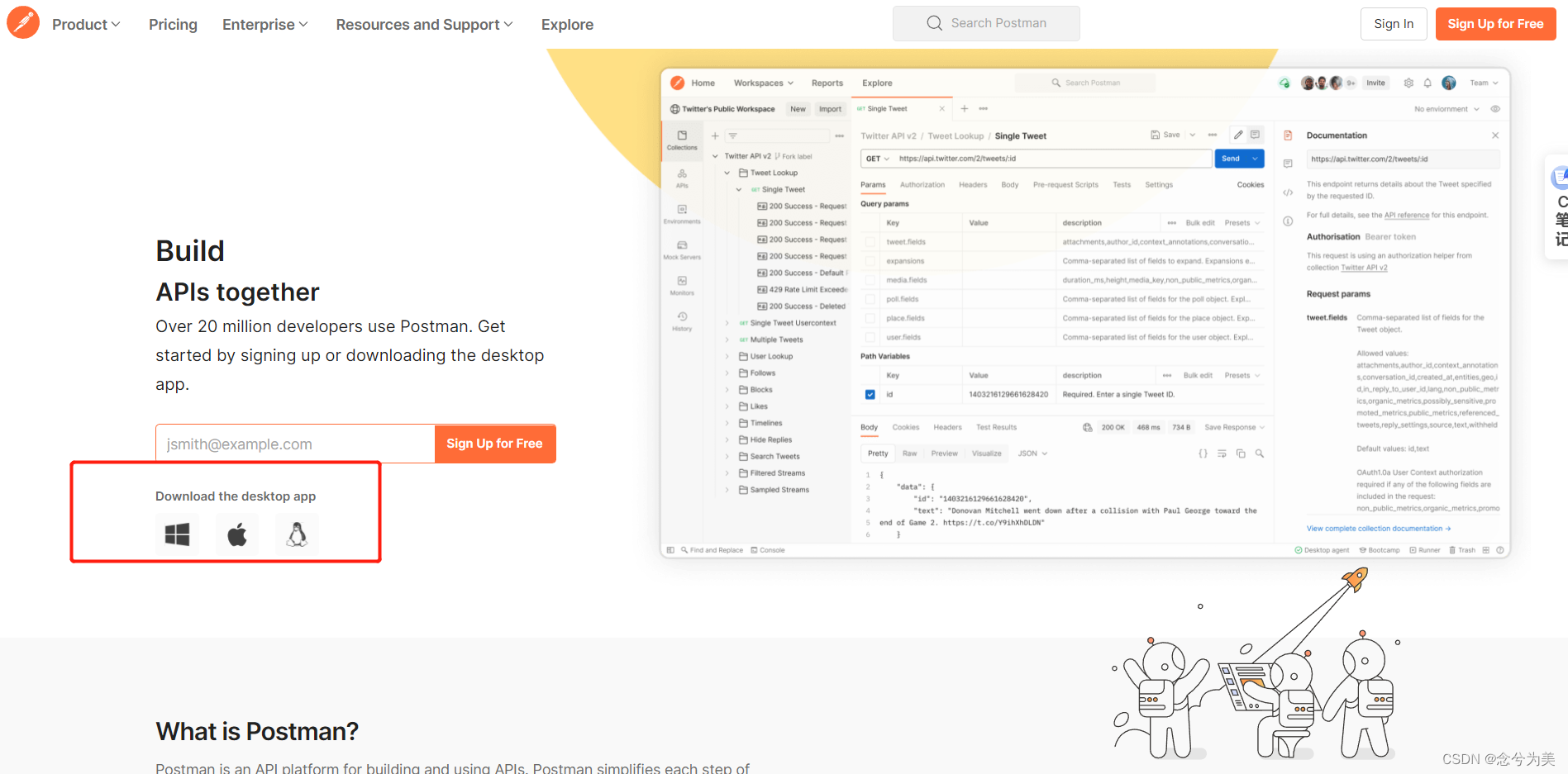
Task: Click the cloud sync status icon in preview
Action: [1284, 83]
